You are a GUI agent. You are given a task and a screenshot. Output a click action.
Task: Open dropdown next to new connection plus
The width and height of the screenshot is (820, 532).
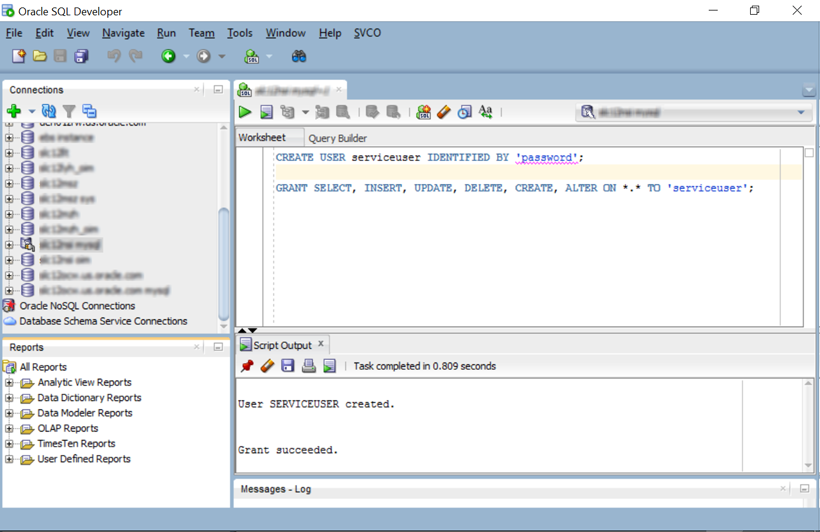coord(31,111)
